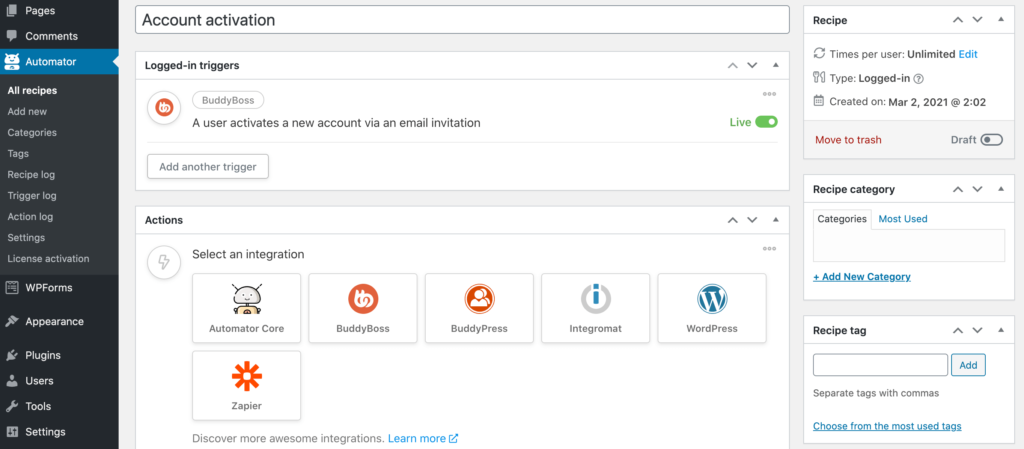
Task: Move Recipe tag panel up
Action: [958, 331]
